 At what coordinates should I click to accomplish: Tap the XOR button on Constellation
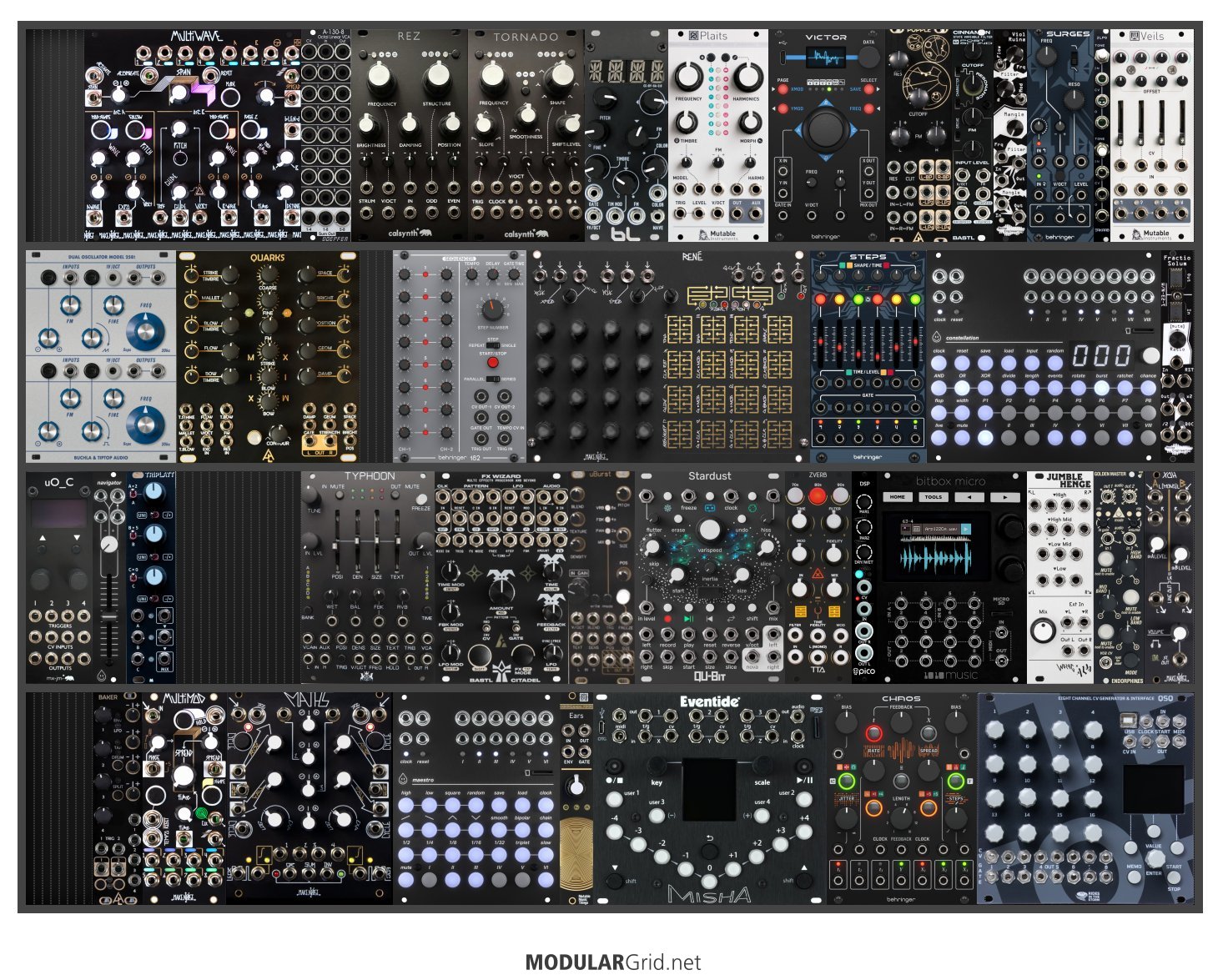(x=984, y=388)
